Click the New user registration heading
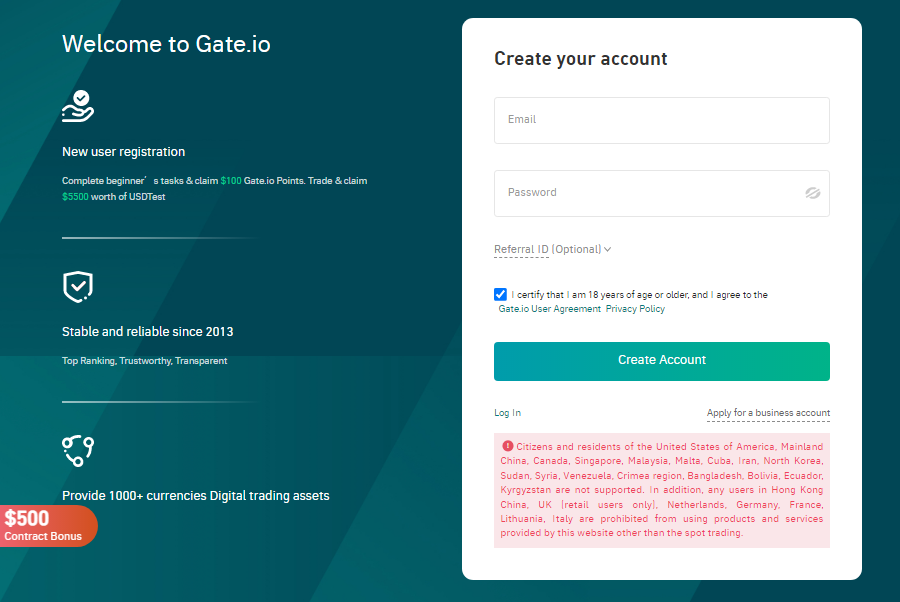900x602 pixels. point(123,152)
